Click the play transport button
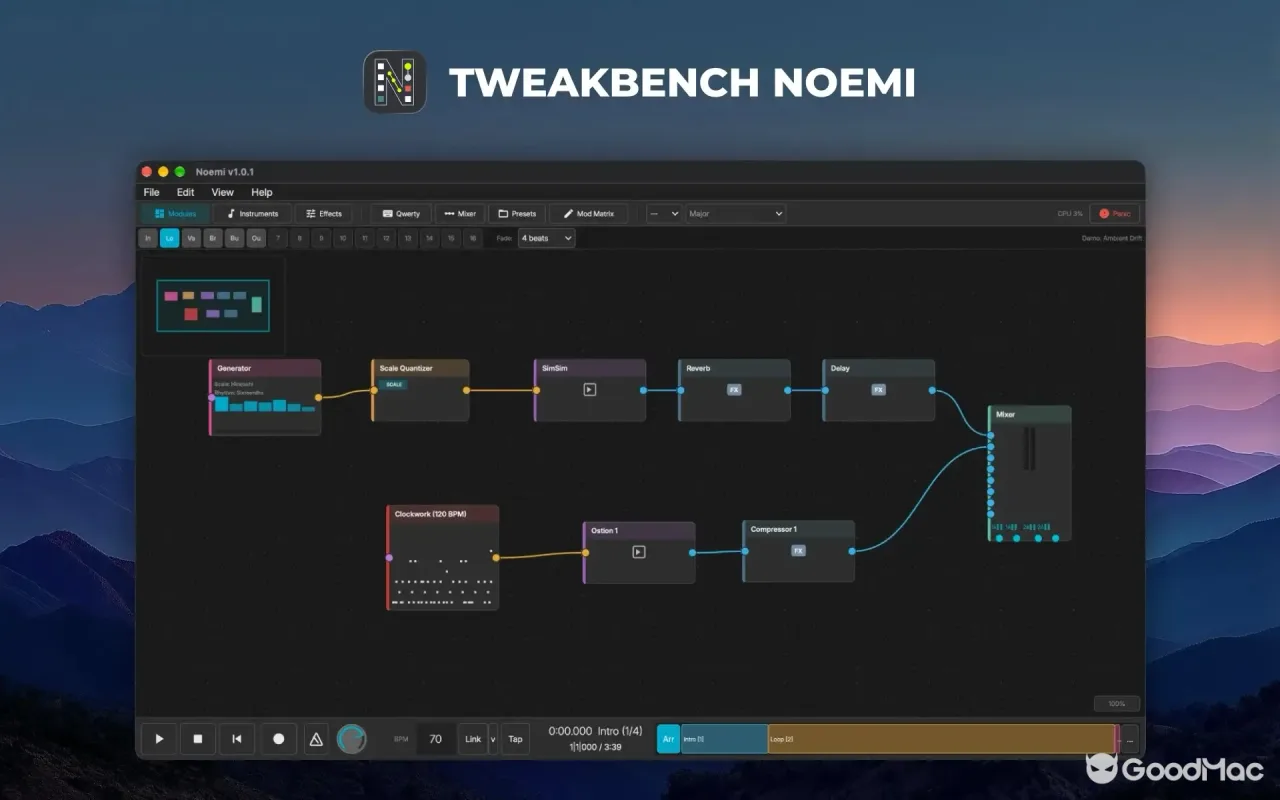Image resolution: width=1280 pixels, height=800 pixels. pyautogui.click(x=159, y=739)
